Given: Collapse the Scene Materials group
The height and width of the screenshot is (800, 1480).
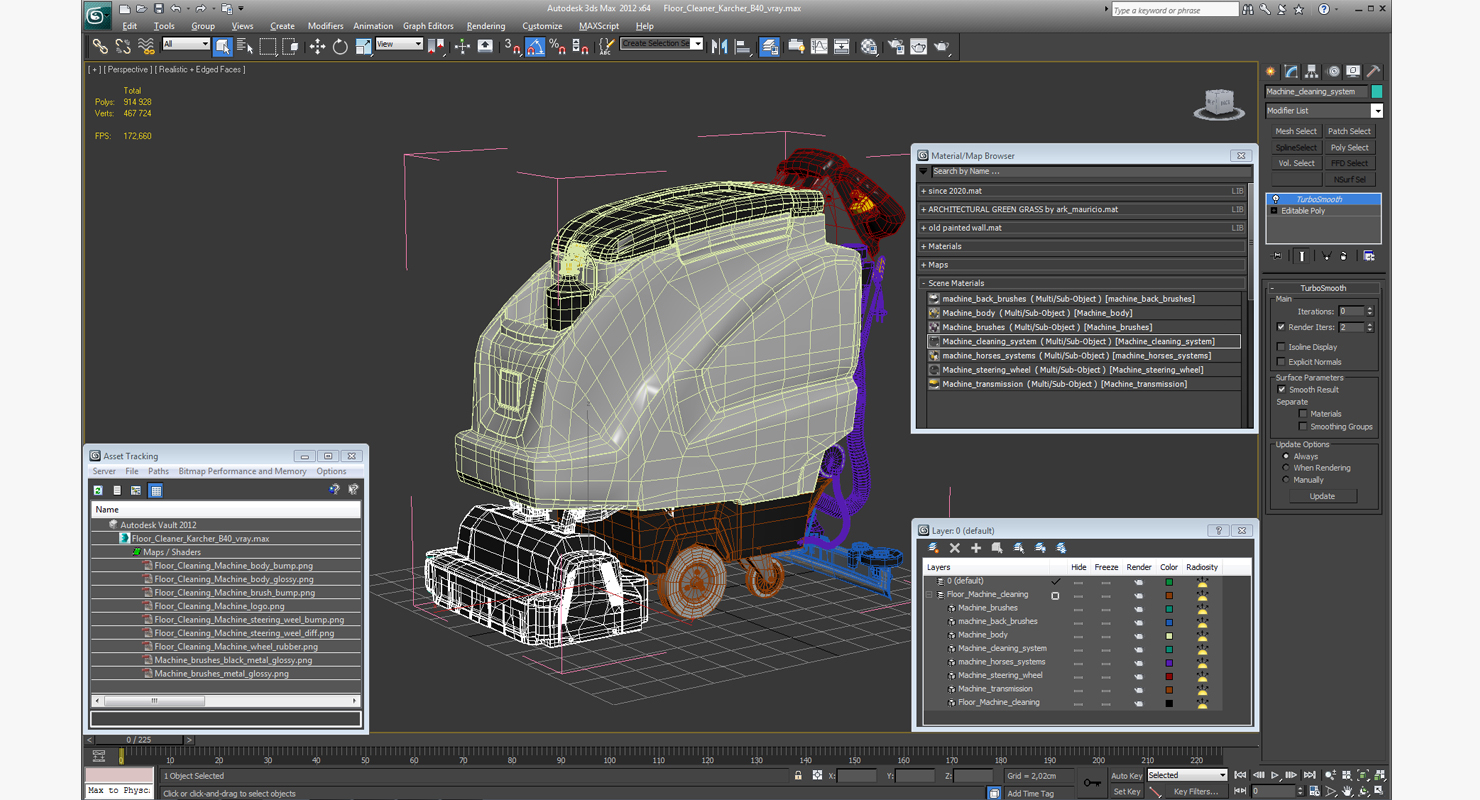Looking at the screenshot, I should [1082, 283].
